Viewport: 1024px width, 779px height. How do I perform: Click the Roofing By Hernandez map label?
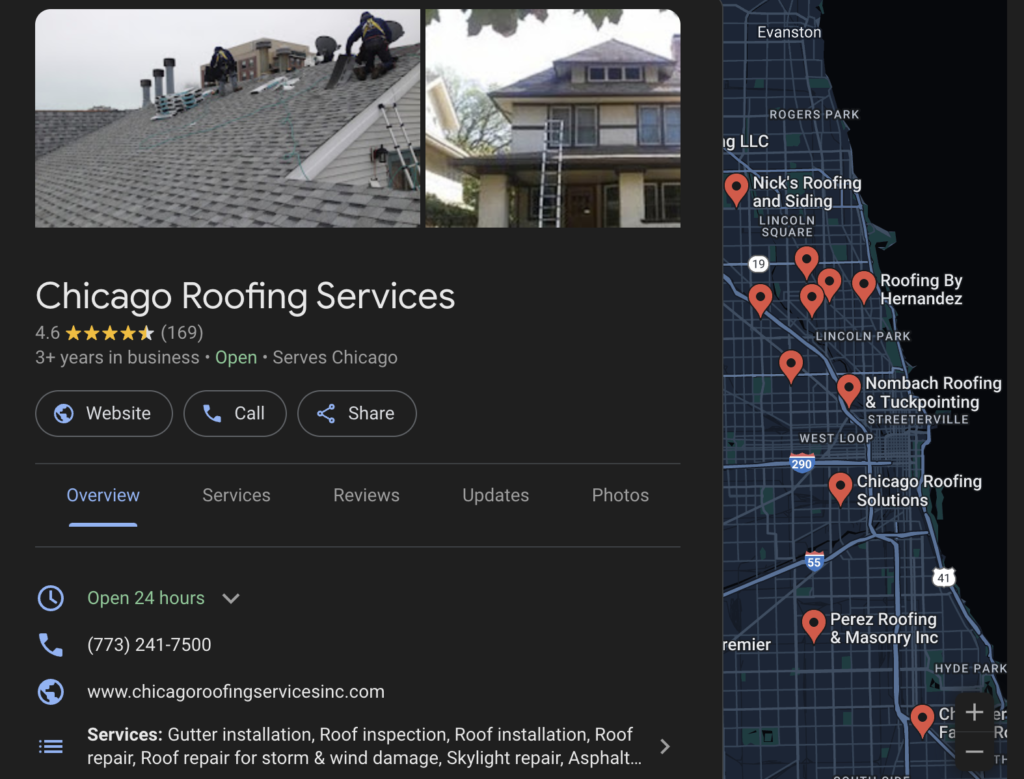coord(921,289)
